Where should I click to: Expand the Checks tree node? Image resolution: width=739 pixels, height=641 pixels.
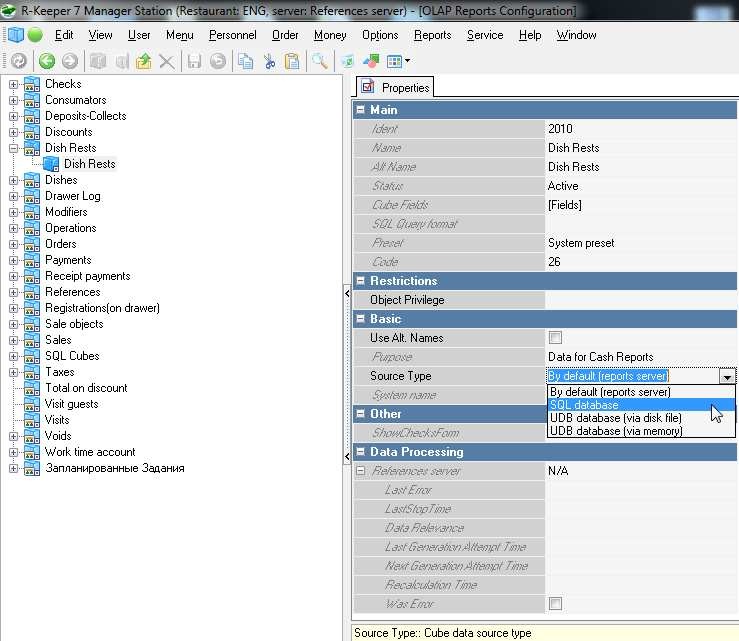[14, 84]
